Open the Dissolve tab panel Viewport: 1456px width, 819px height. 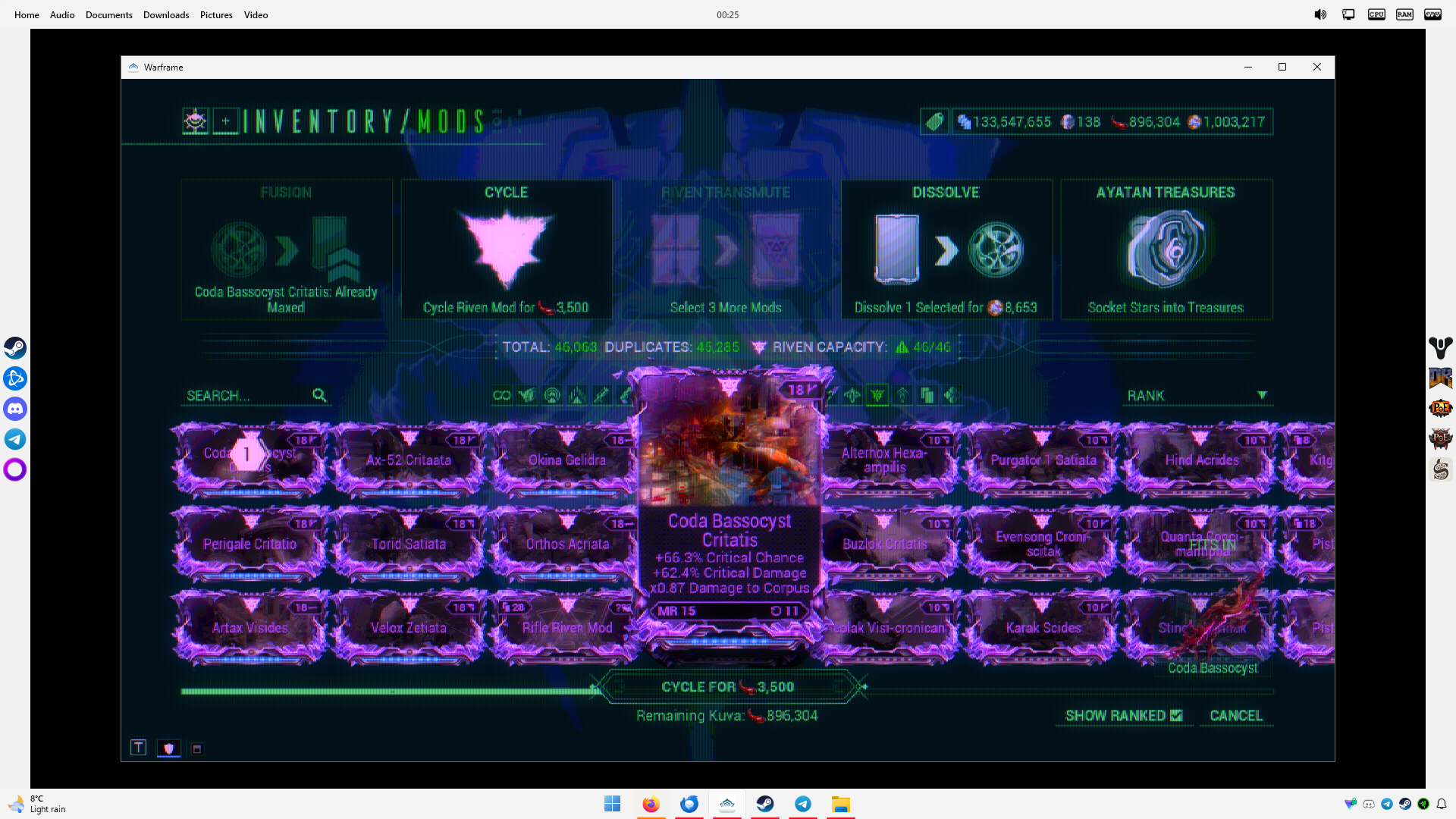(x=946, y=249)
